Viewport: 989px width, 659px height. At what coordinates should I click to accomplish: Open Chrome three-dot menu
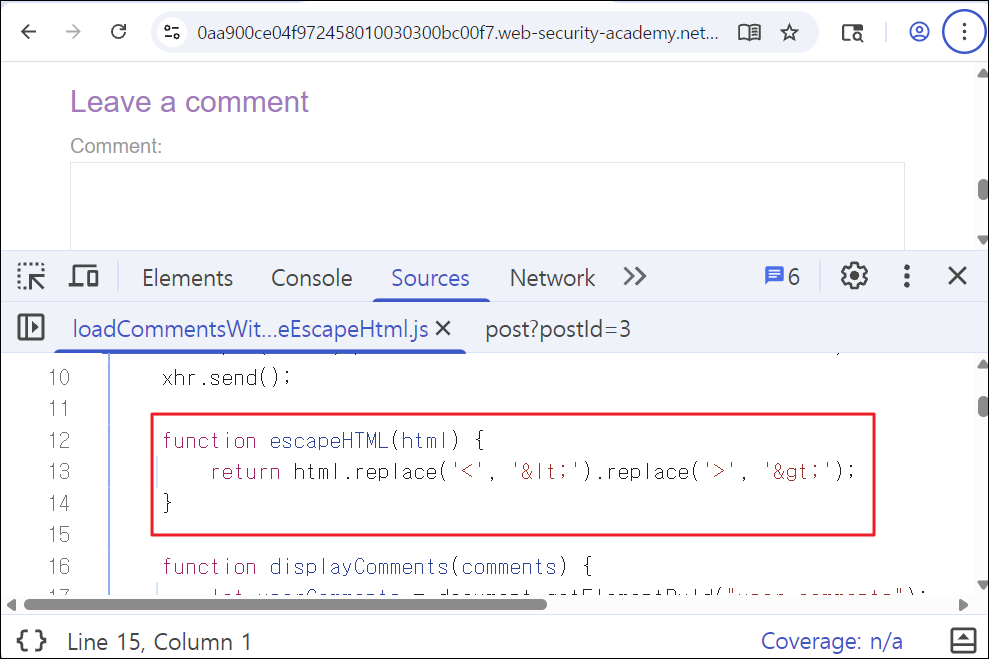click(x=964, y=32)
